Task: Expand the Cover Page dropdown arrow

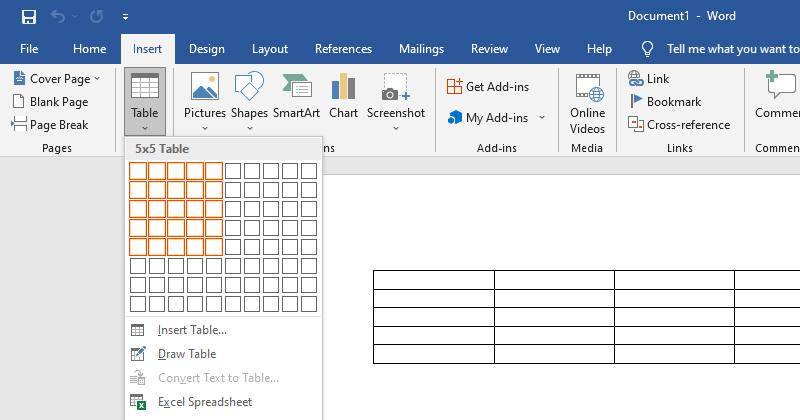Action: click(97, 79)
